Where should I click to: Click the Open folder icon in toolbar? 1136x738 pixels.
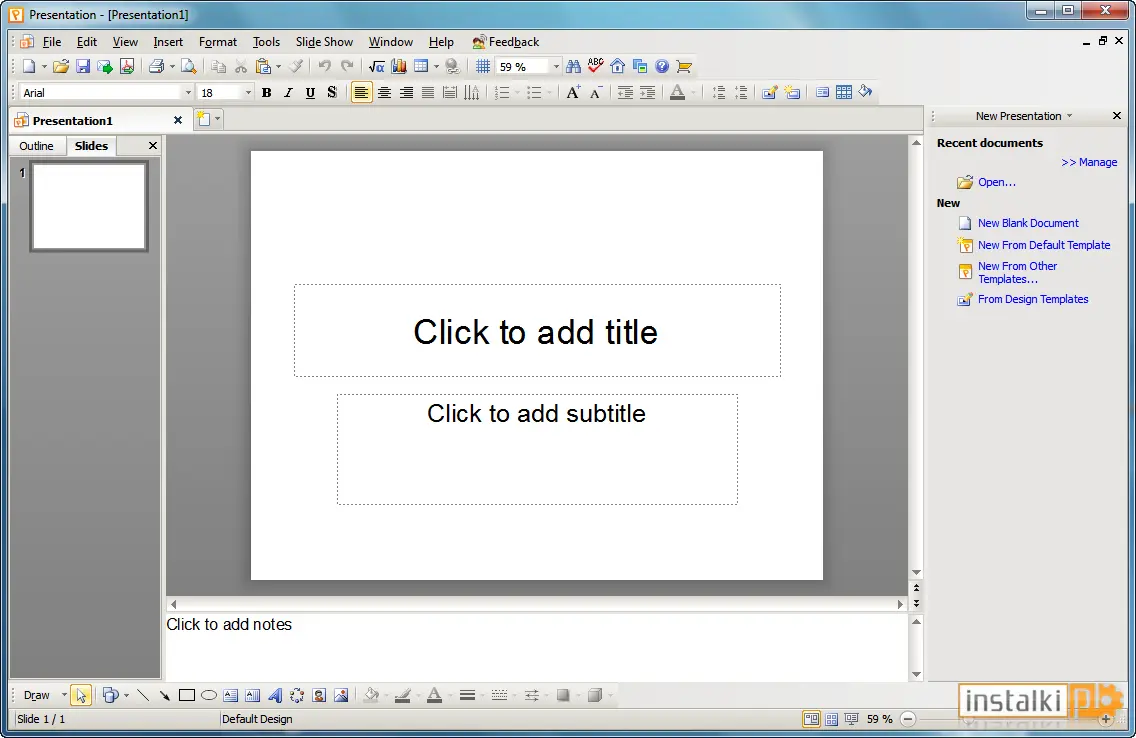[61, 67]
